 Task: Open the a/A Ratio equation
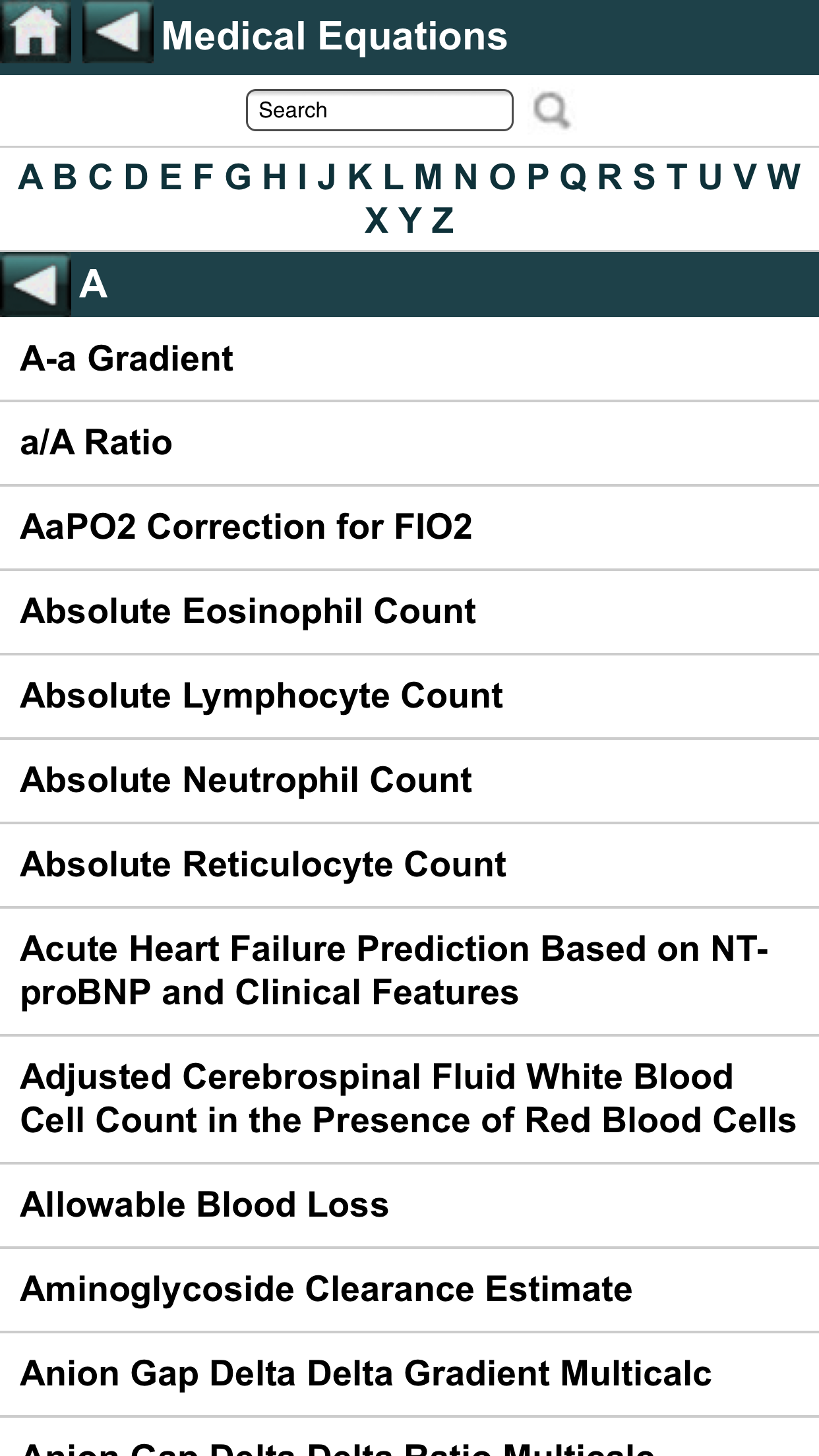pyautogui.click(x=96, y=442)
